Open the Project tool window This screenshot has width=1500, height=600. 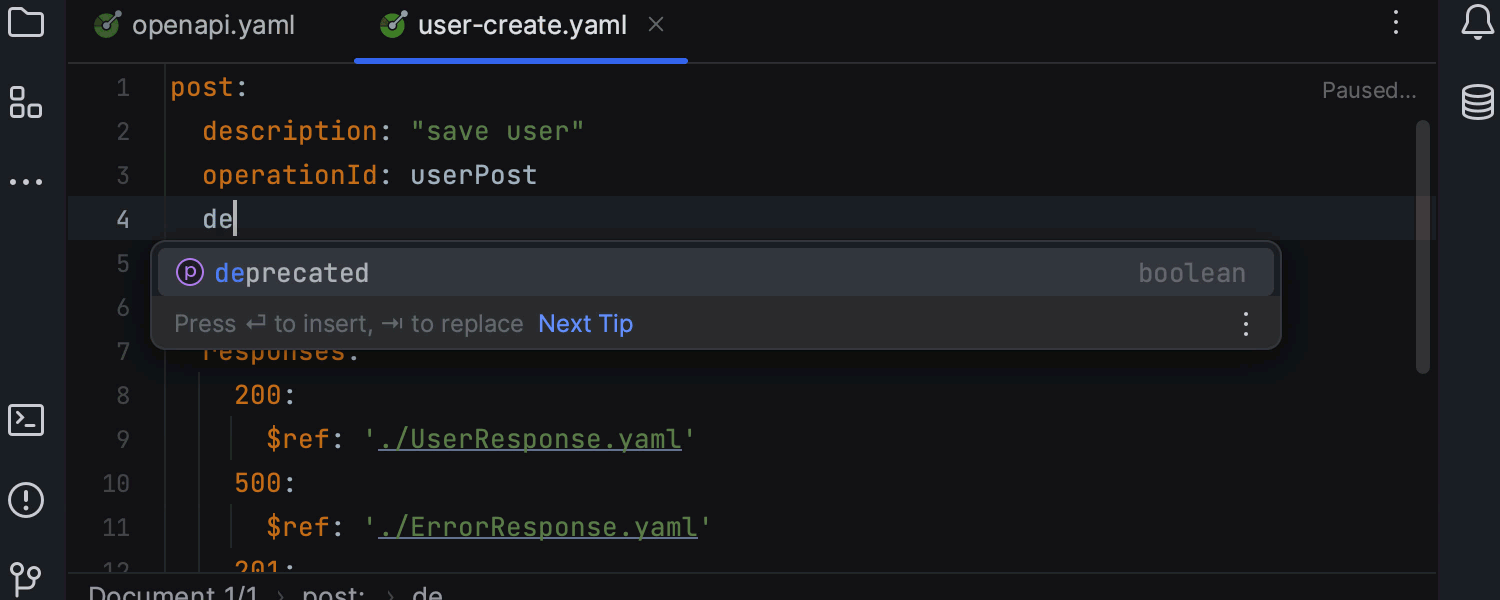[25, 23]
